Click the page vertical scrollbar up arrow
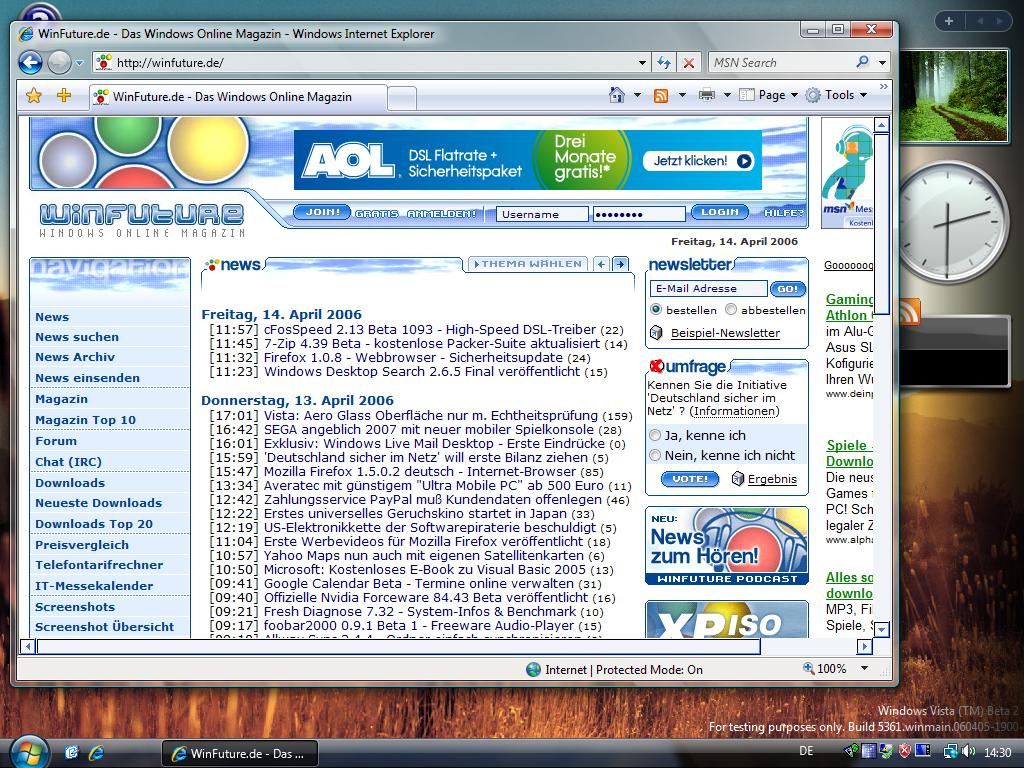 click(882, 125)
